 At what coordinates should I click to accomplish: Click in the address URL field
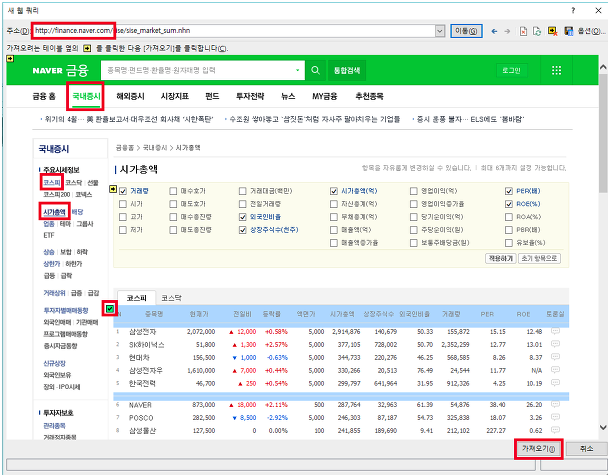233,31
